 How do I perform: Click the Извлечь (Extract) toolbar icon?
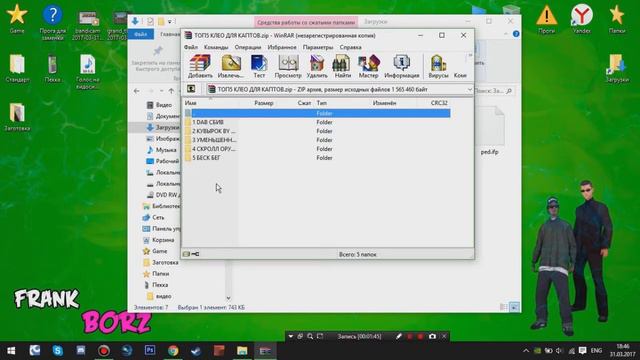coord(231,67)
